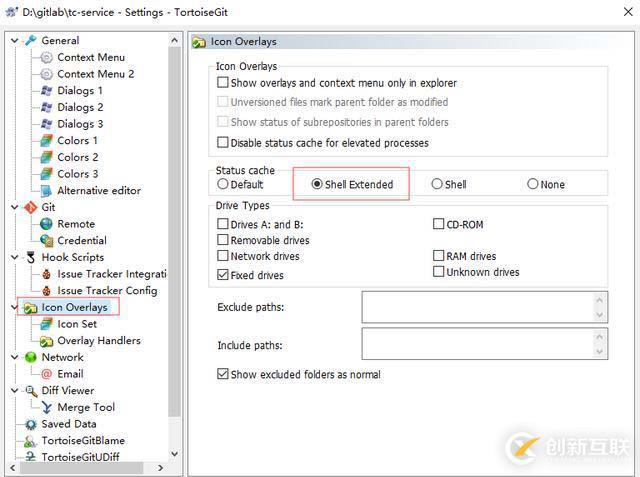This screenshot has width=640, height=477.
Task: Click the Context Menu 2 gear icon
Action: [47, 74]
